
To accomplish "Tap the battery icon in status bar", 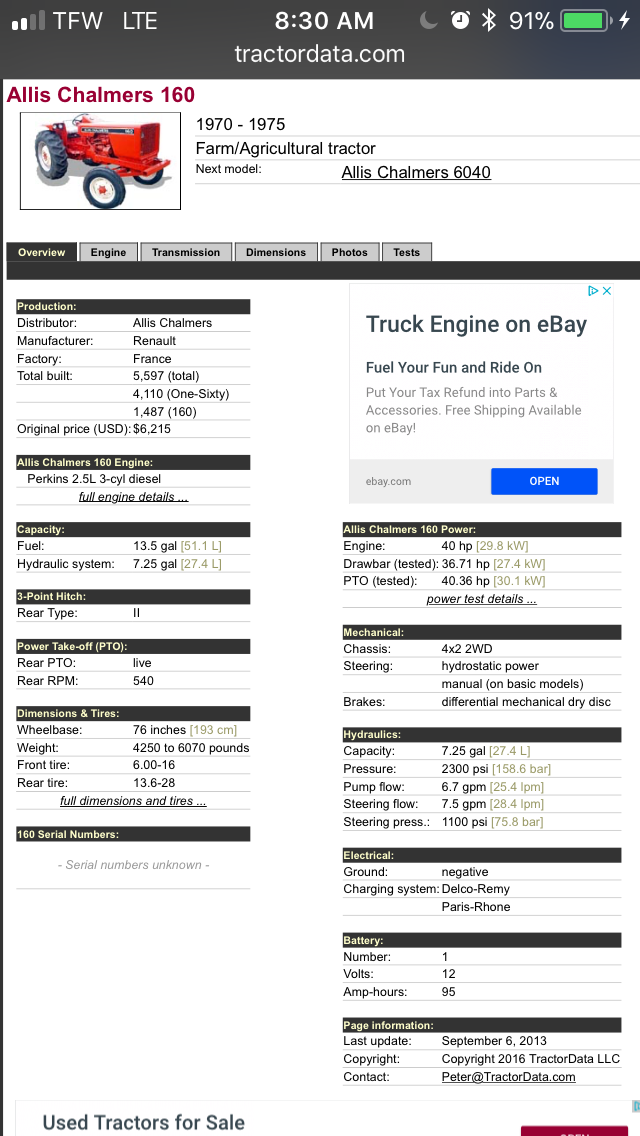I will pos(584,20).
